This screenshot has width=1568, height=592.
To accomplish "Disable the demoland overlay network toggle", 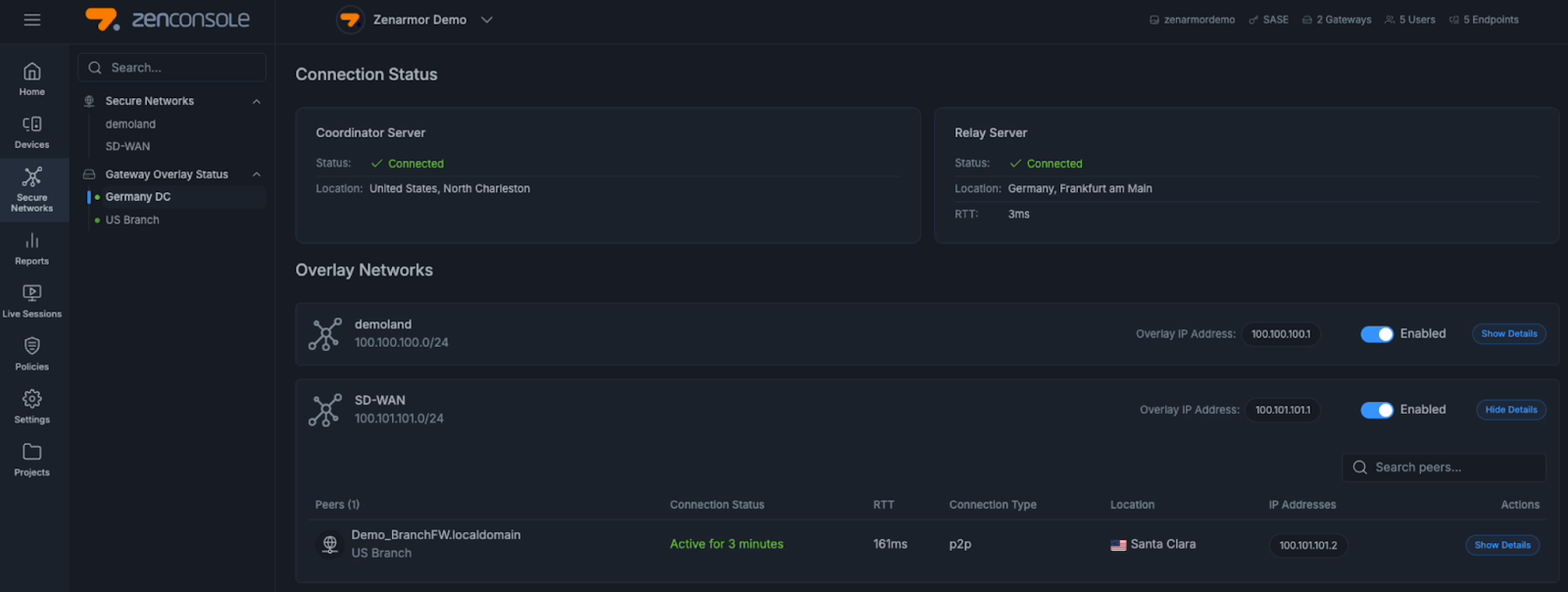I will click(x=1376, y=334).
